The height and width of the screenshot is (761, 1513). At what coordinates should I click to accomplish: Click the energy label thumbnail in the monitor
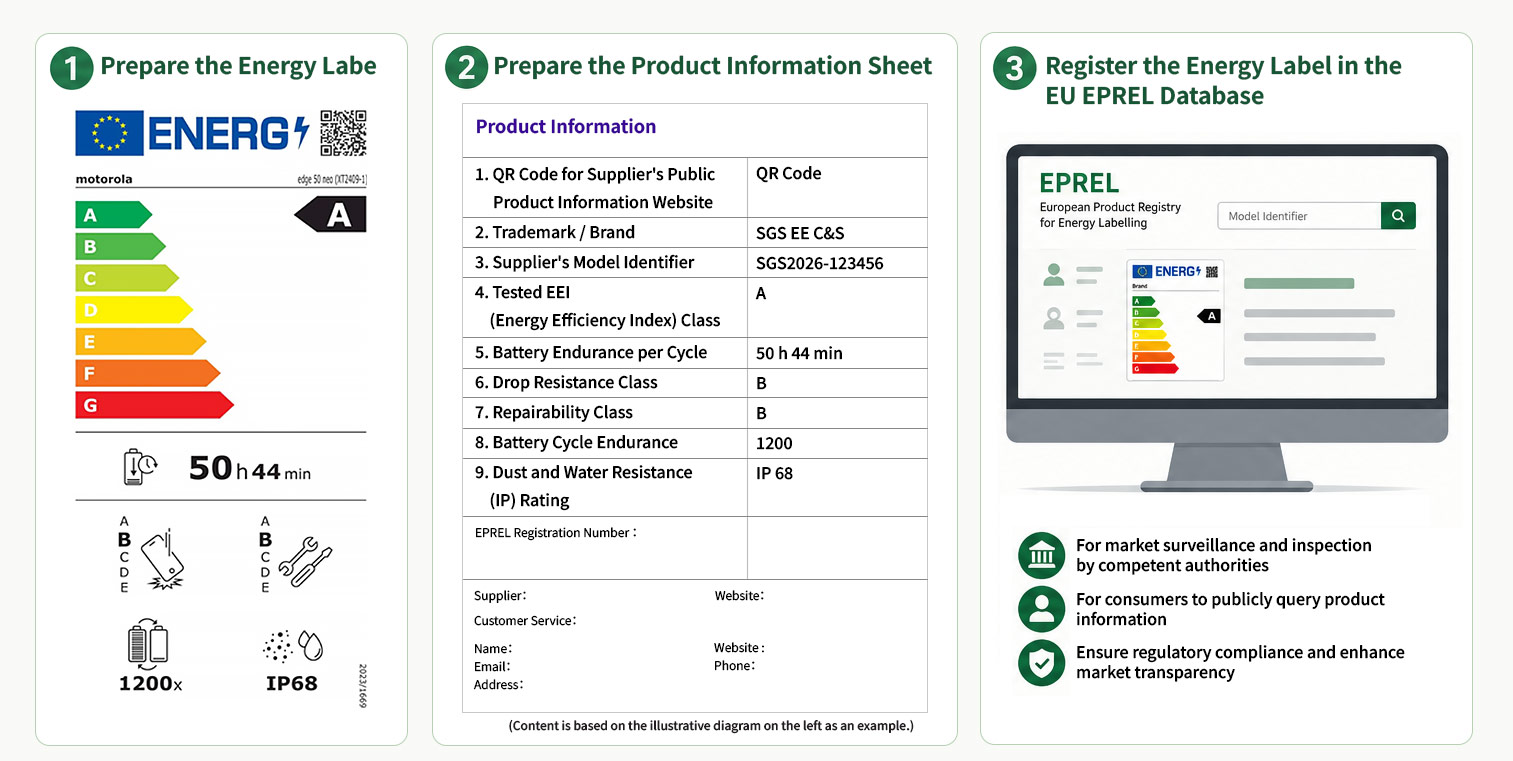tap(1176, 320)
